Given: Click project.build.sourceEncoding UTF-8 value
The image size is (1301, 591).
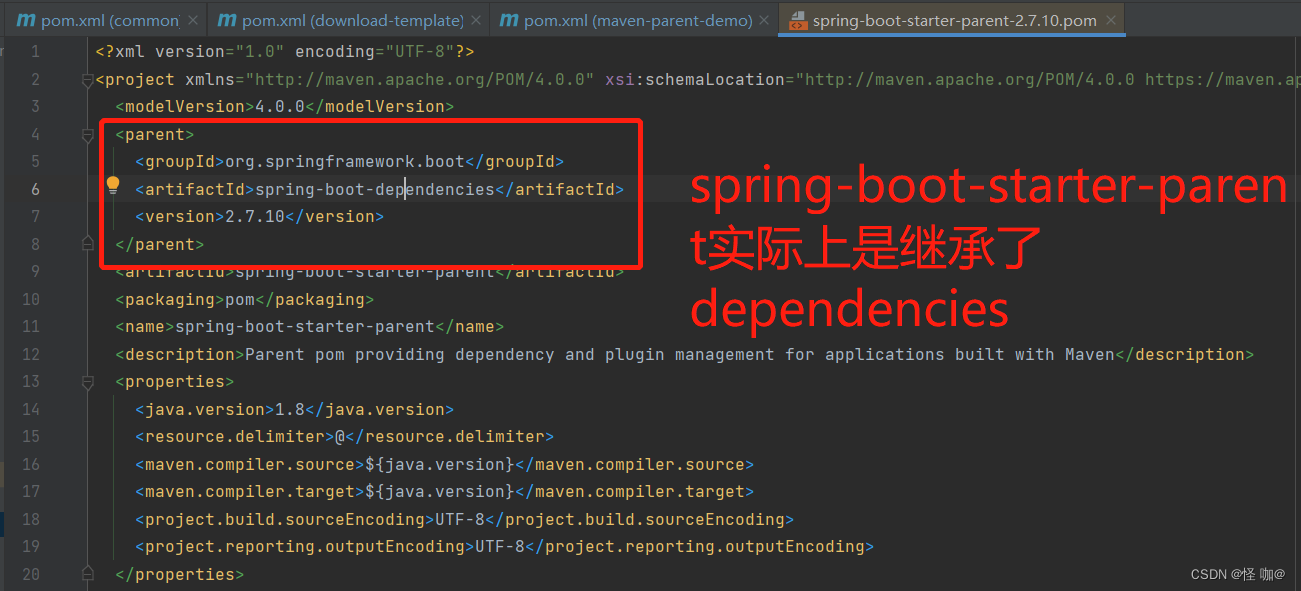Looking at the screenshot, I should coord(460,519).
